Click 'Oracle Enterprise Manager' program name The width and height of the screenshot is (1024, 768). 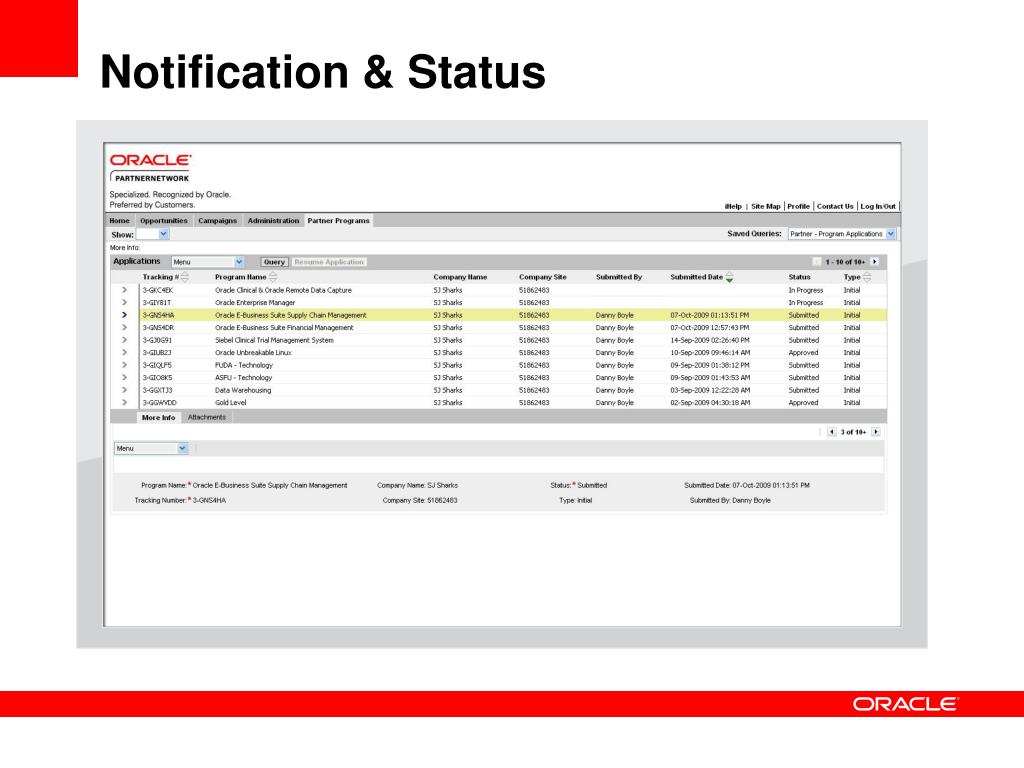coord(255,302)
